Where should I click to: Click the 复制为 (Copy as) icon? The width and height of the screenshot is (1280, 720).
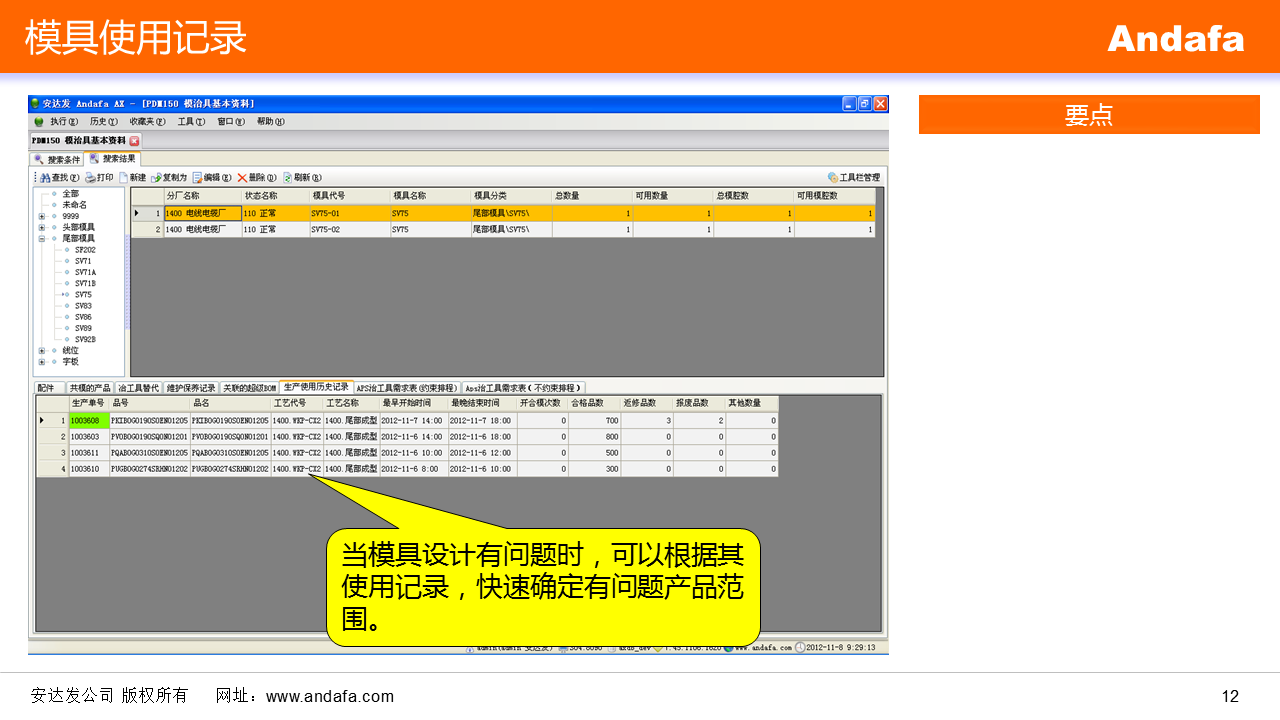click(x=156, y=177)
